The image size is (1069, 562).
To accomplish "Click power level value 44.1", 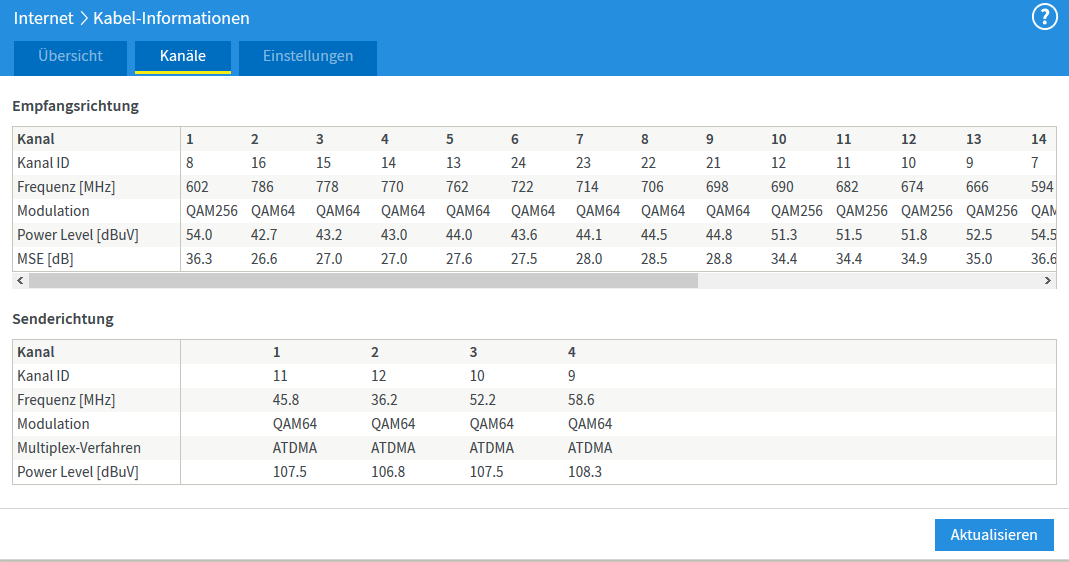I will pyautogui.click(x=589, y=235).
